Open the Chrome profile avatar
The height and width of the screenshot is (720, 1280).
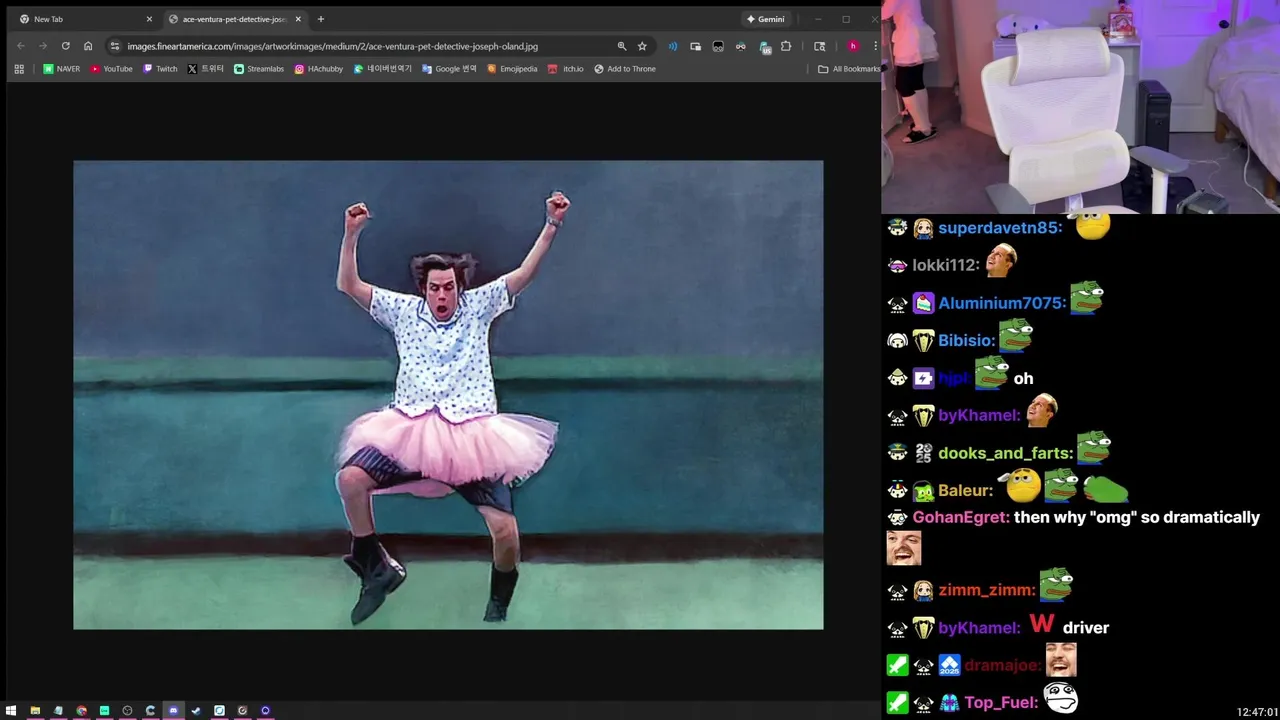coord(853,46)
